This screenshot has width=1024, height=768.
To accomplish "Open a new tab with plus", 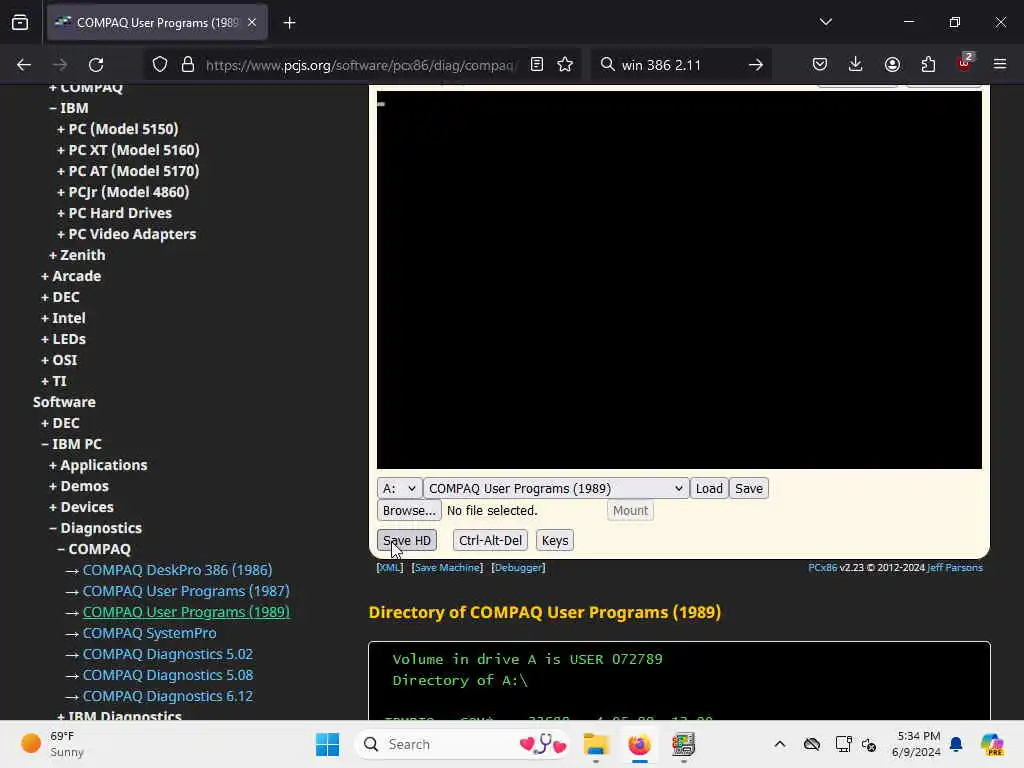I will coord(289,23).
